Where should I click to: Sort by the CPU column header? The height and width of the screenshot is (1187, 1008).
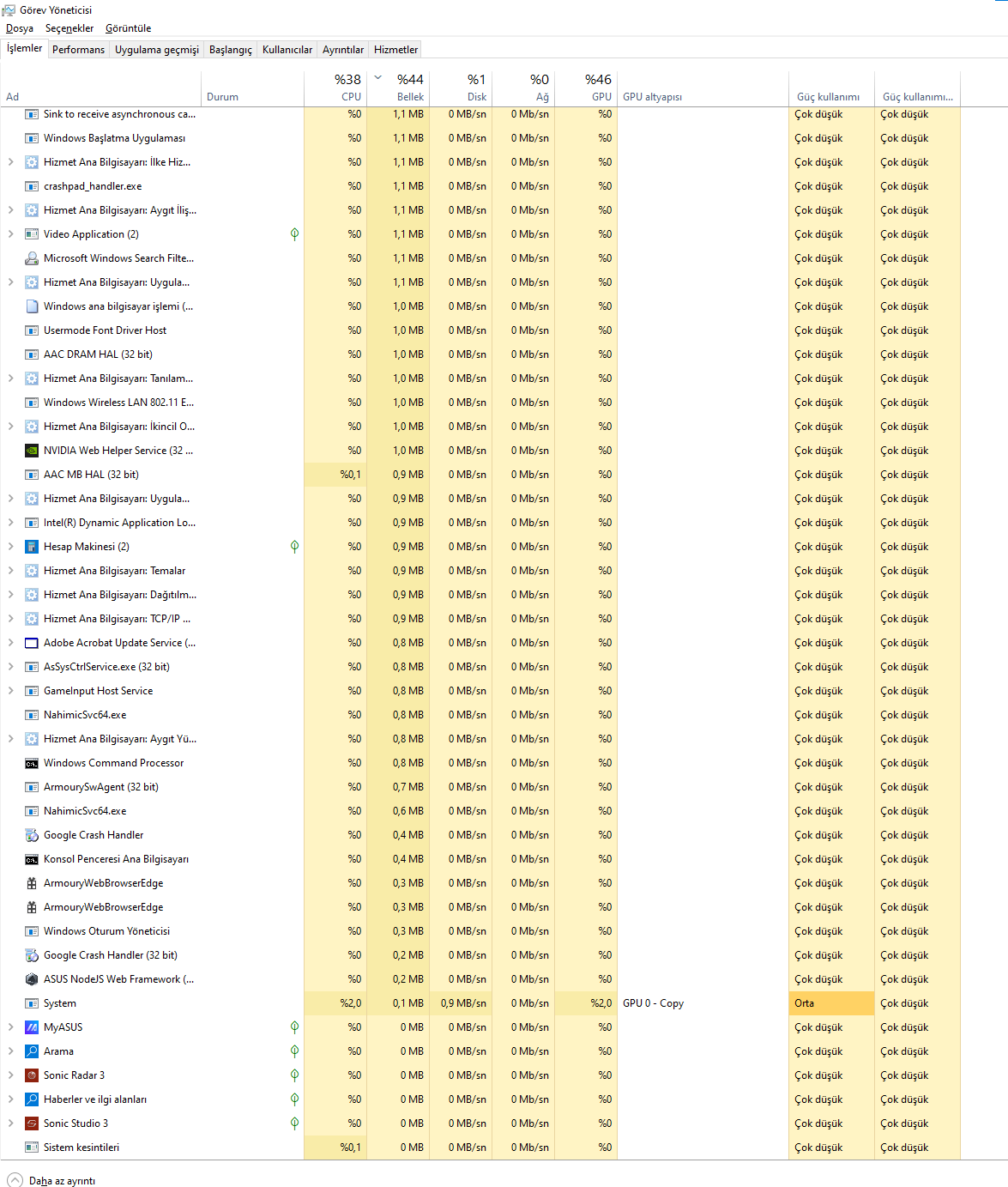pyautogui.click(x=335, y=88)
